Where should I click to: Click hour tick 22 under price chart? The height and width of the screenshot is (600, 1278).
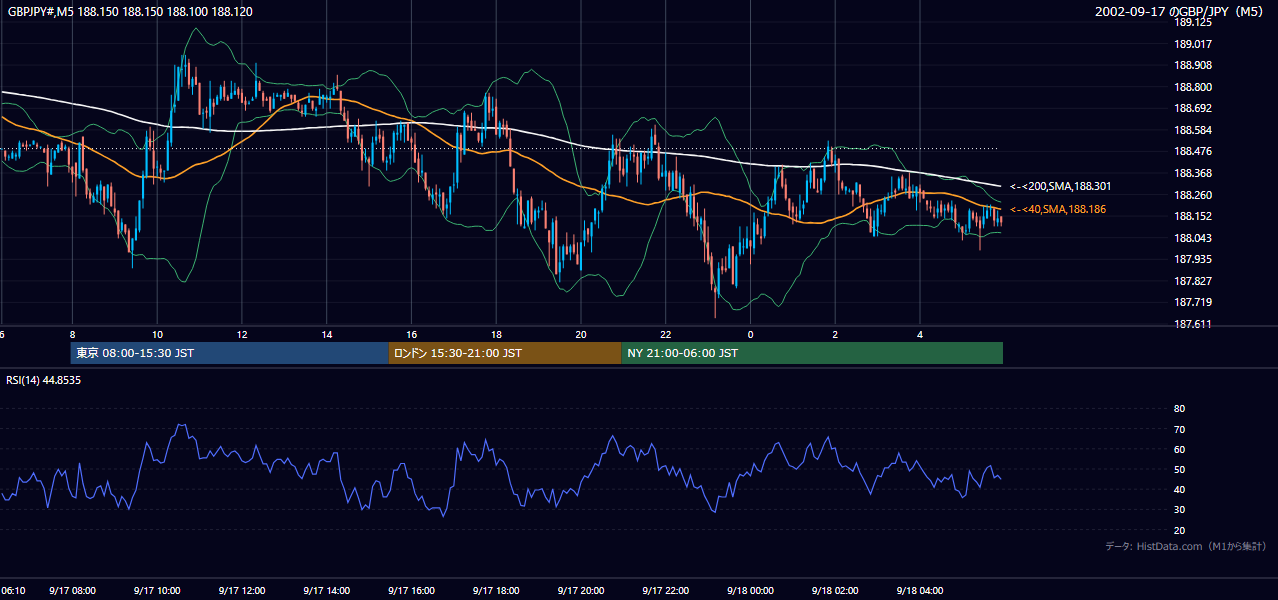[666, 334]
